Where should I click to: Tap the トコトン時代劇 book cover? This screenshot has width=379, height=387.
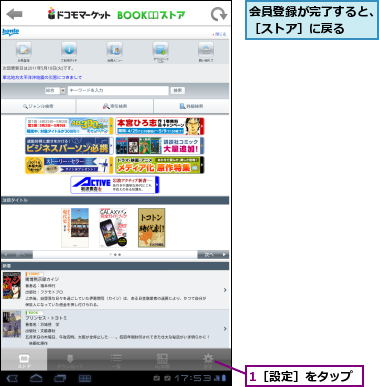[152, 228]
